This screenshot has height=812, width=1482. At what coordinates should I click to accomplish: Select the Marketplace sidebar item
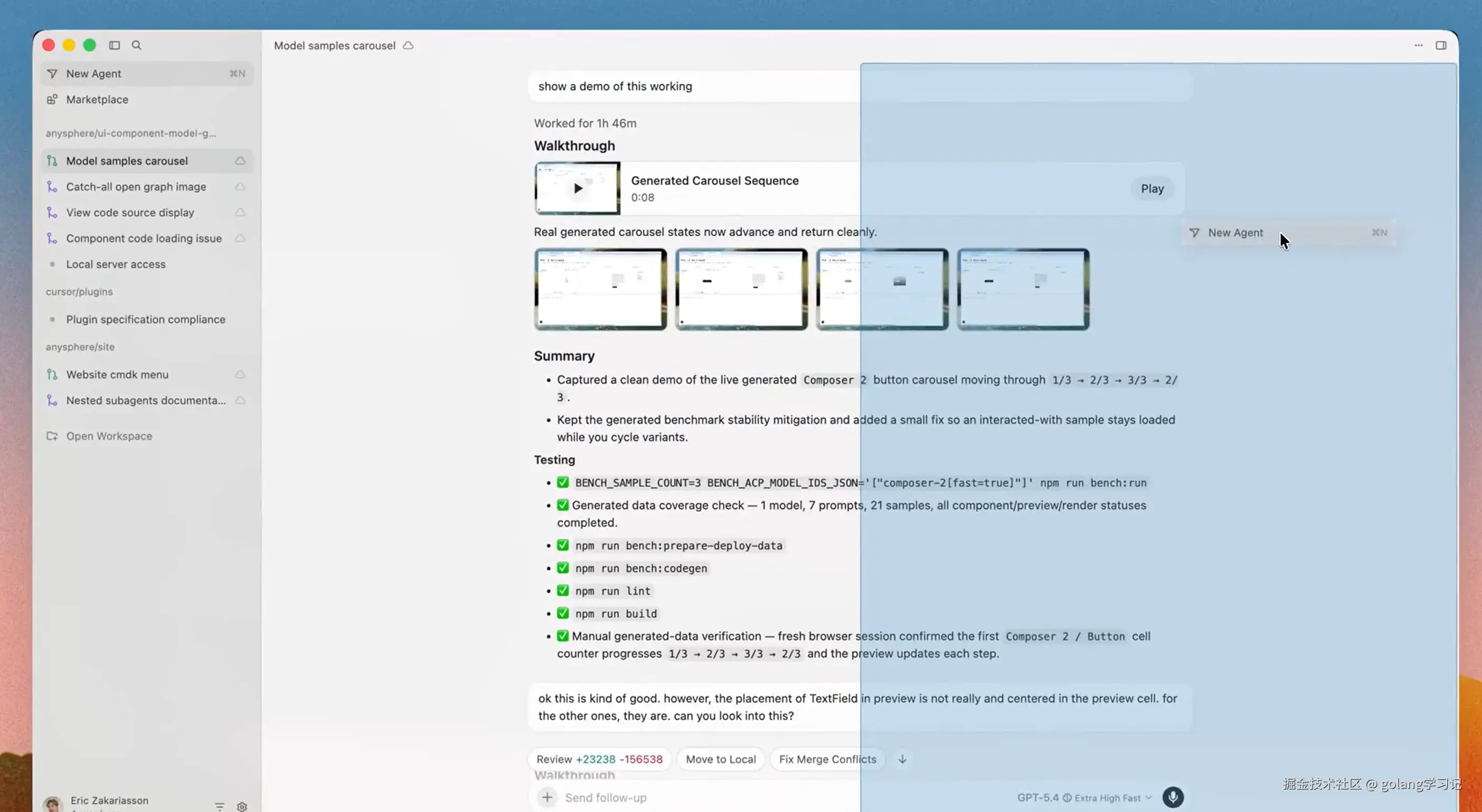[97, 99]
